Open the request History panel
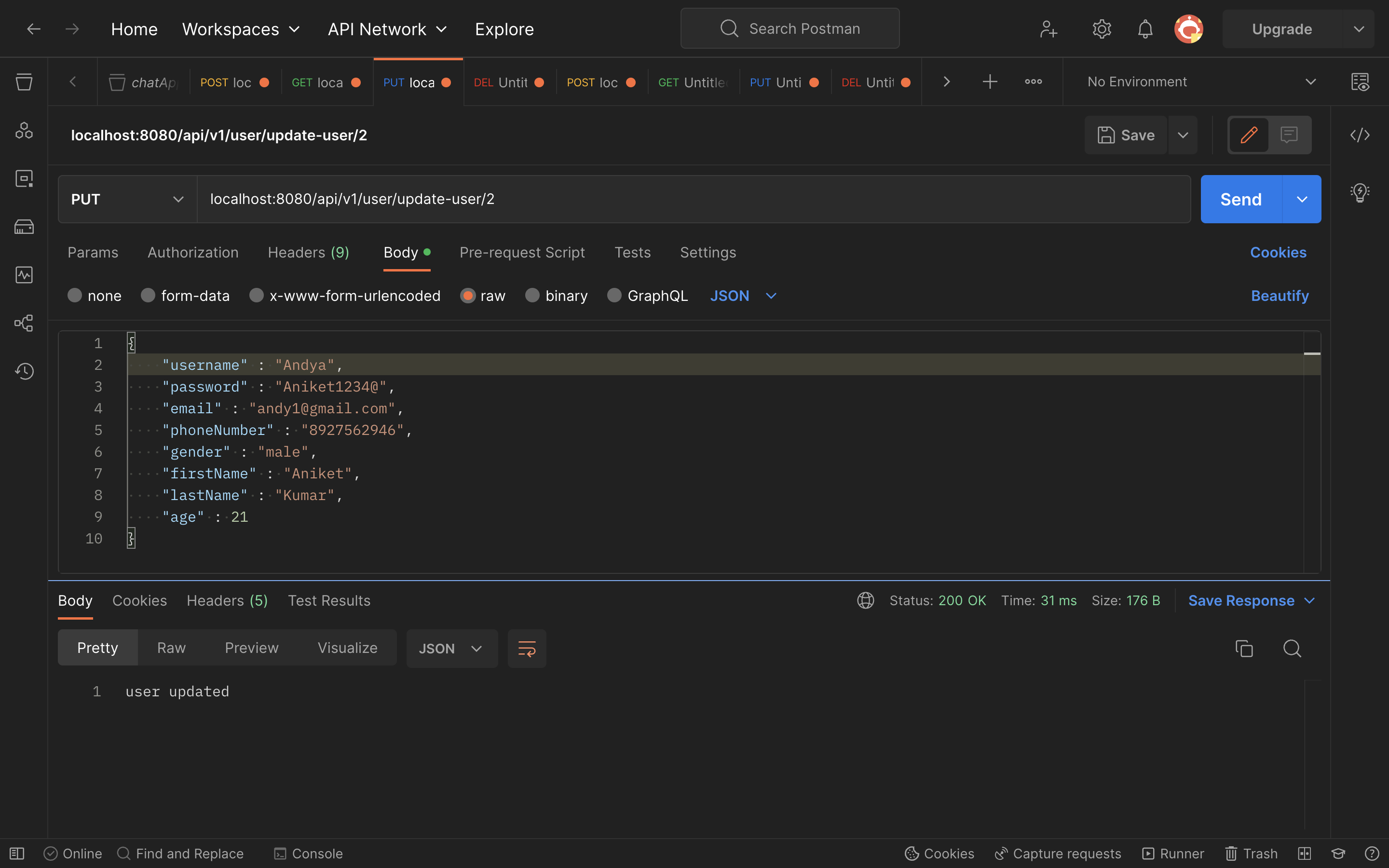Screen dimensions: 1389x868 point(24,371)
